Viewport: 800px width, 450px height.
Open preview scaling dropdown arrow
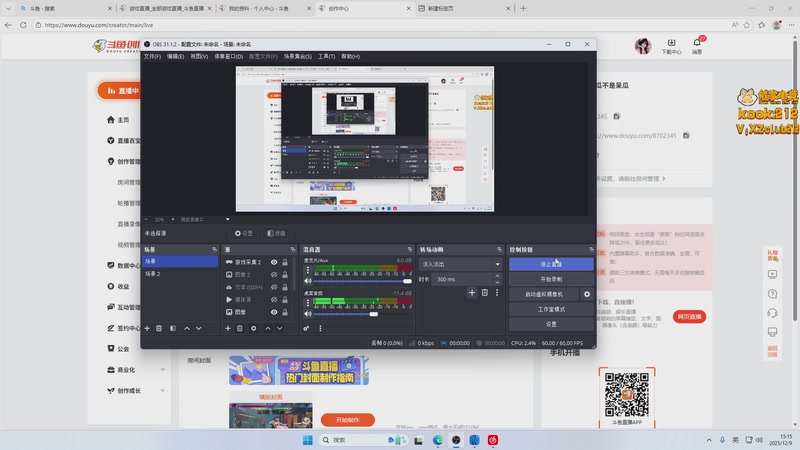tap(228, 219)
